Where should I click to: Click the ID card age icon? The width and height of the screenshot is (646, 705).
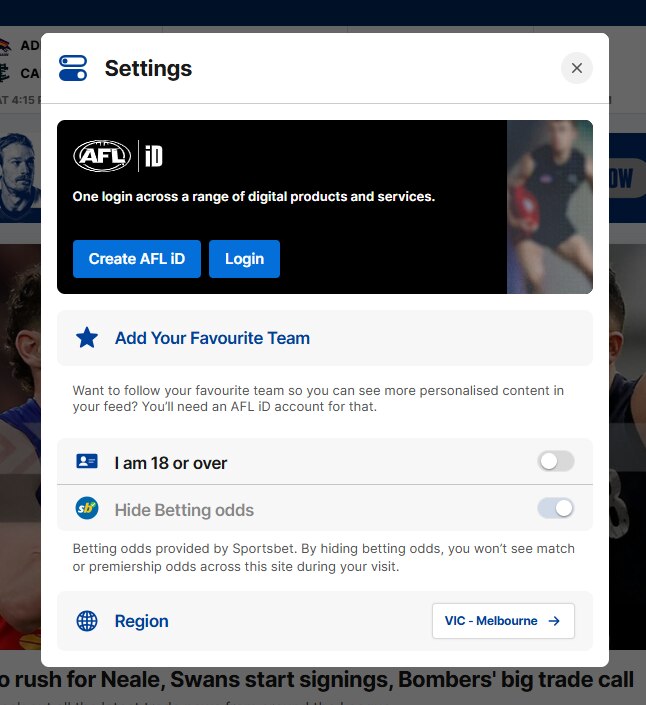pyautogui.click(x=87, y=462)
